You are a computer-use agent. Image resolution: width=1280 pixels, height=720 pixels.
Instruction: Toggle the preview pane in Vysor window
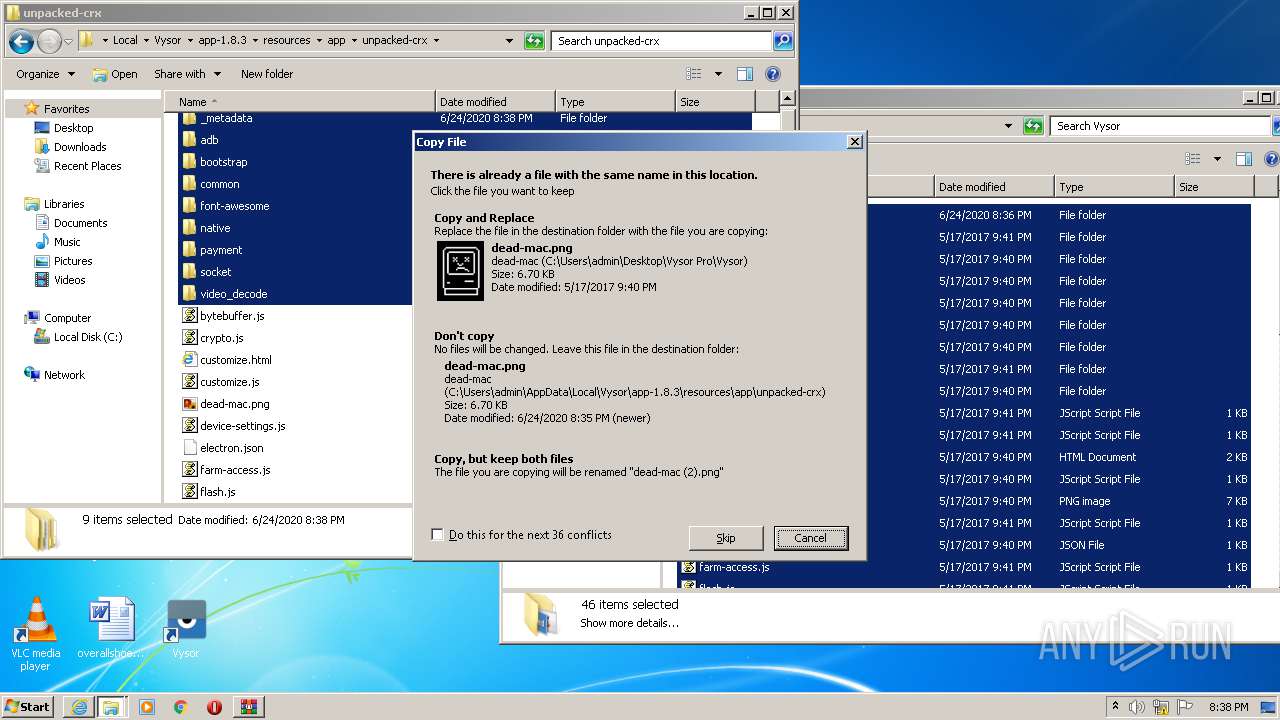click(x=1243, y=159)
